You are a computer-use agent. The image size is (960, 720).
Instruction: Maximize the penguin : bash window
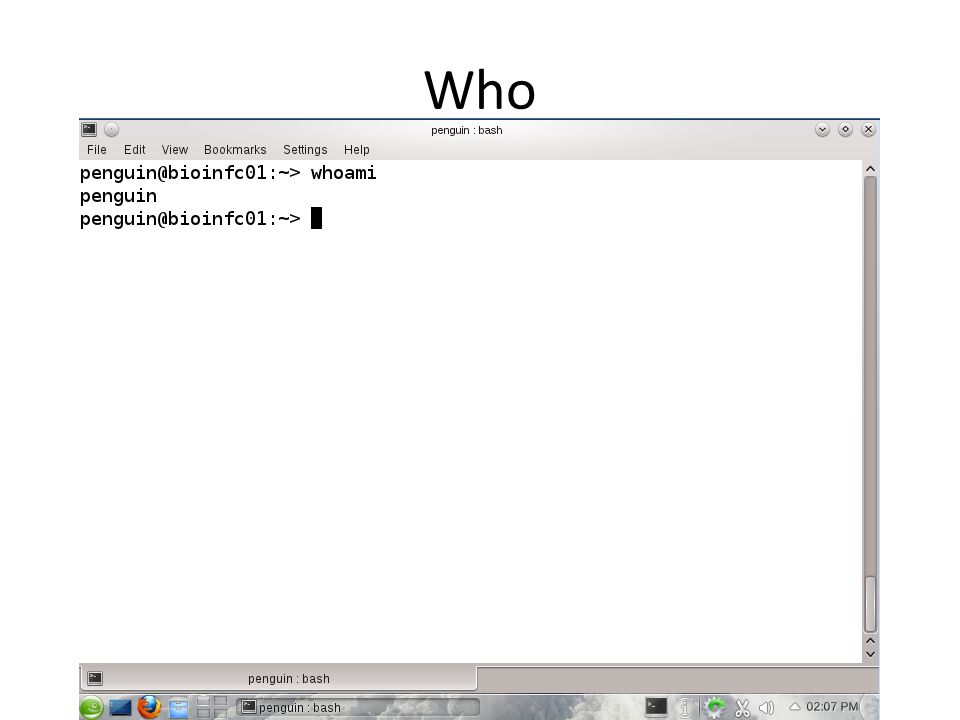846,129
